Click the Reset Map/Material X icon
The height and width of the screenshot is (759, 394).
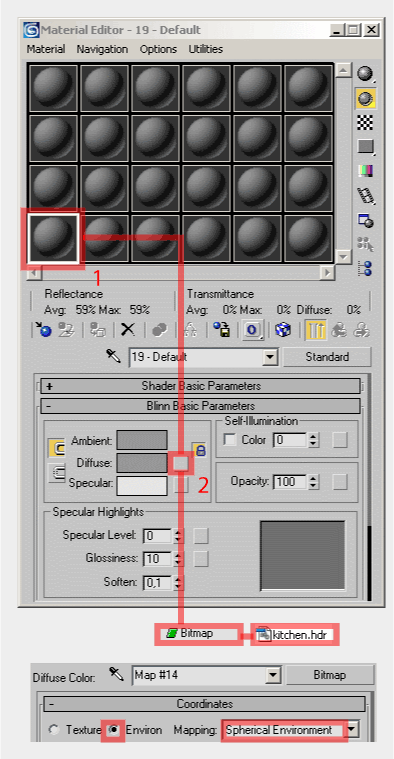tap(128, 330)
